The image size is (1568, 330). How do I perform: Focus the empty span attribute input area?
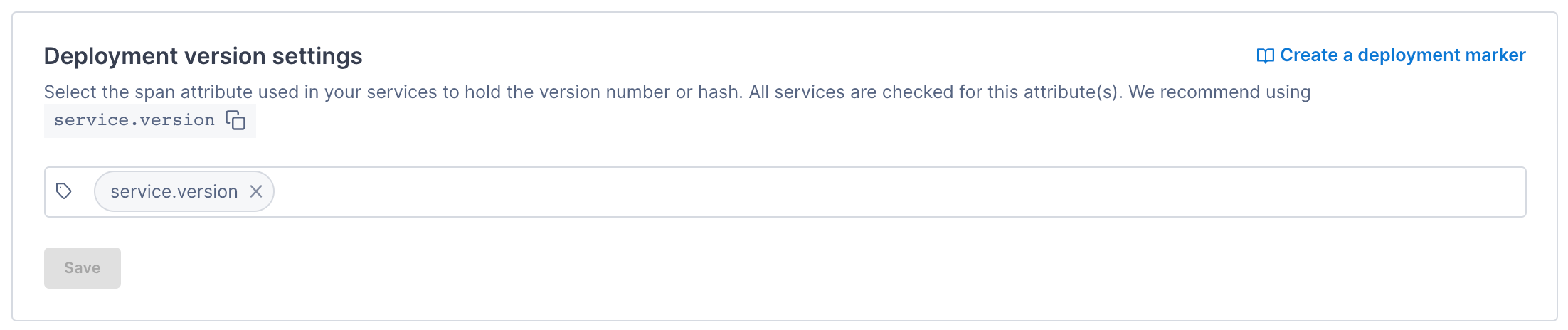coord(854,192)
